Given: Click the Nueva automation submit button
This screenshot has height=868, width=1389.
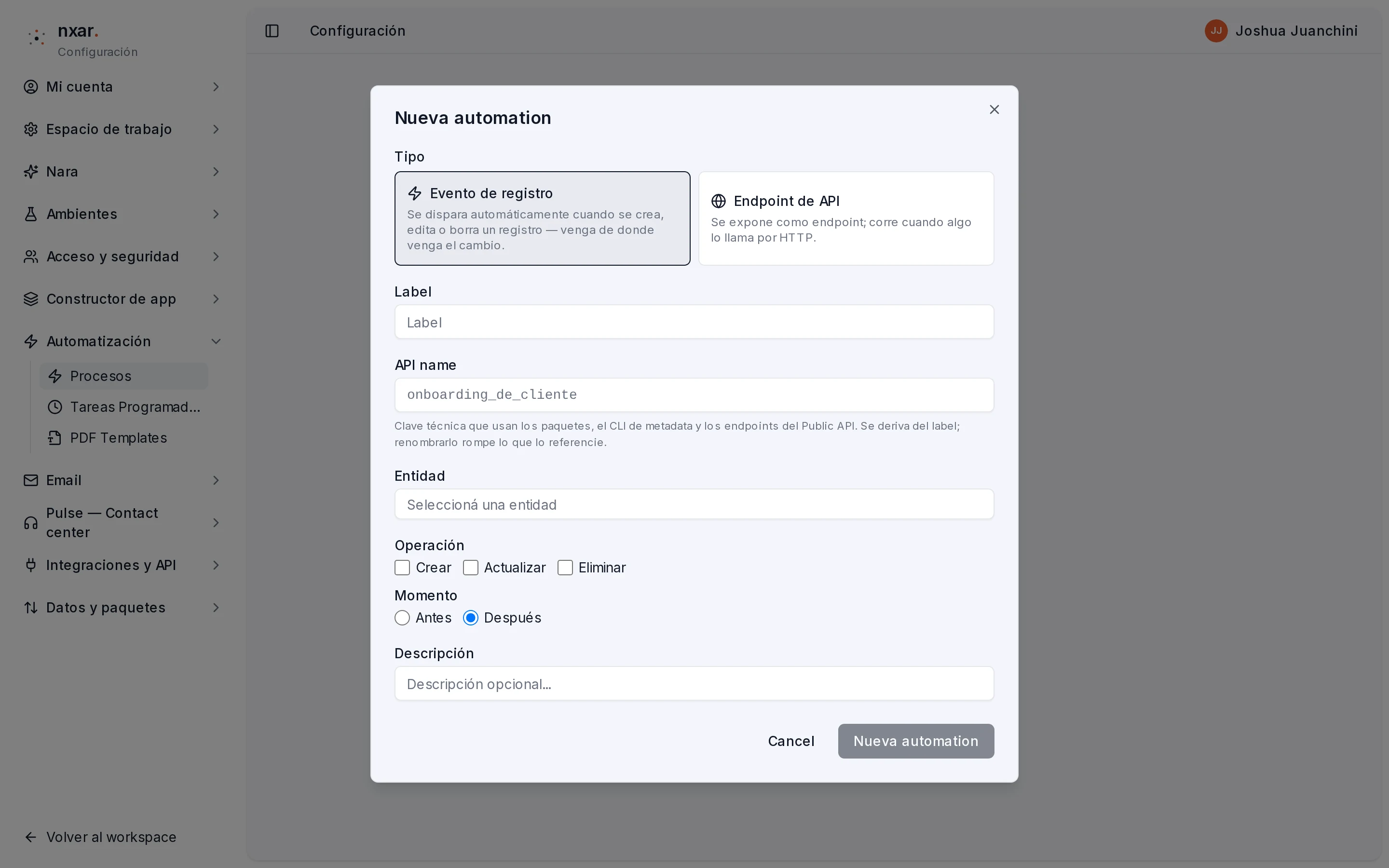Looking at the screenshot, I should coord(916,742).
